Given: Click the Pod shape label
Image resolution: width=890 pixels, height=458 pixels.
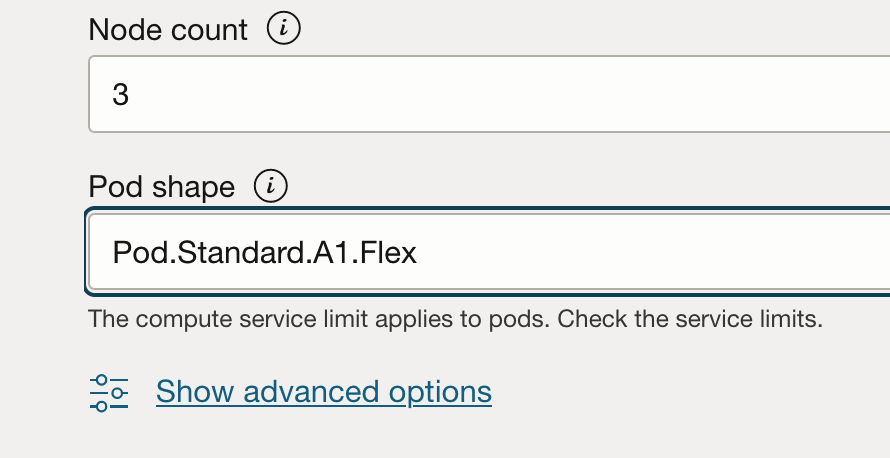Looking at the screenshot, I should 162,187.
